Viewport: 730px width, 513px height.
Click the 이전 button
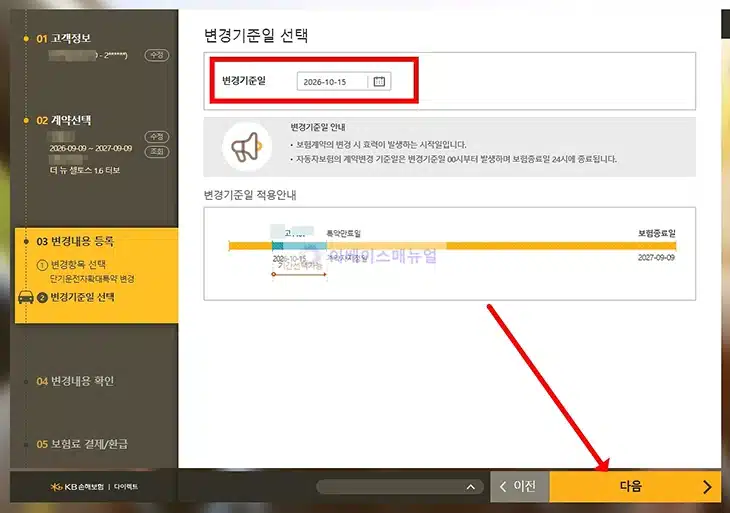(520, 486)
